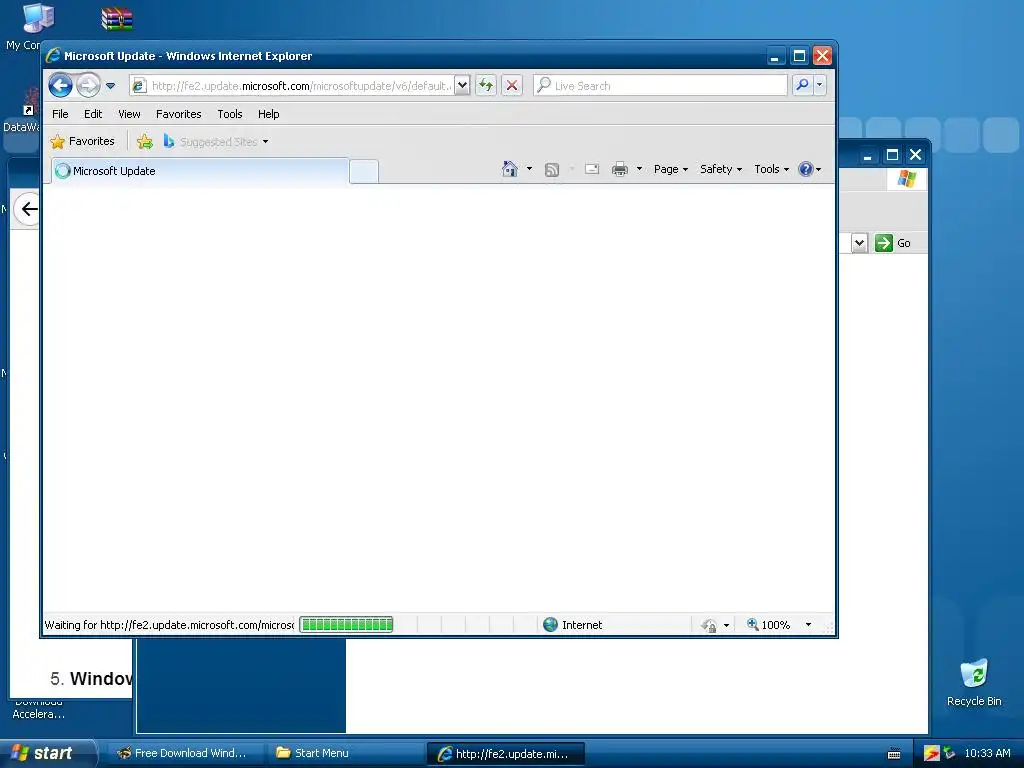The image size is (1024, 768).
Task: Click the Favorites star button
Action: (83, 141)
